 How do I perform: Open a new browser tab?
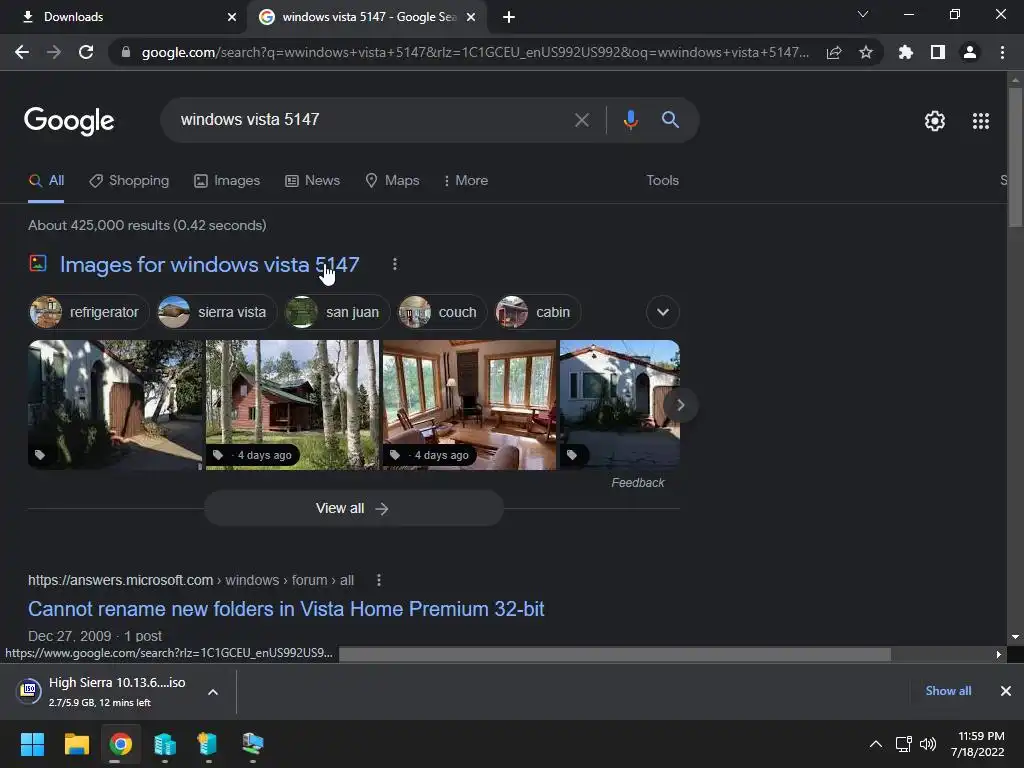tap(509, 17)
